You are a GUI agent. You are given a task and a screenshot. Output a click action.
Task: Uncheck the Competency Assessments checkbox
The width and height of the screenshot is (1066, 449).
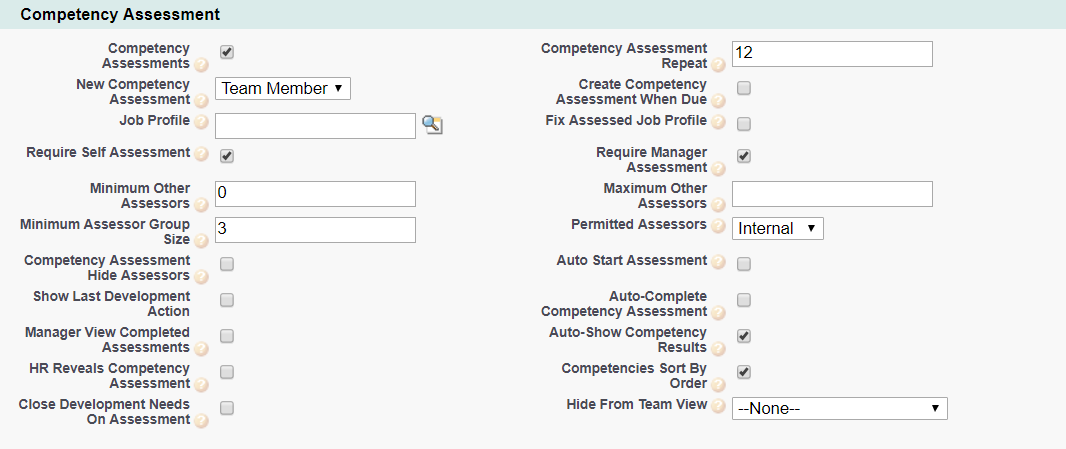(x=227, y=52)
